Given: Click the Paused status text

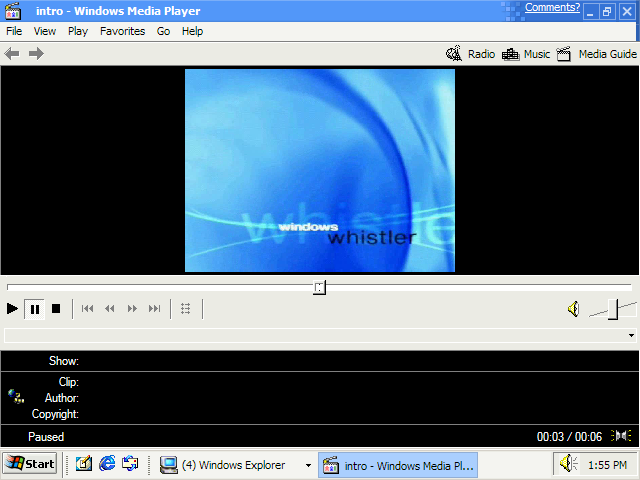Looking at the screenshot, I should pos(46,437).
